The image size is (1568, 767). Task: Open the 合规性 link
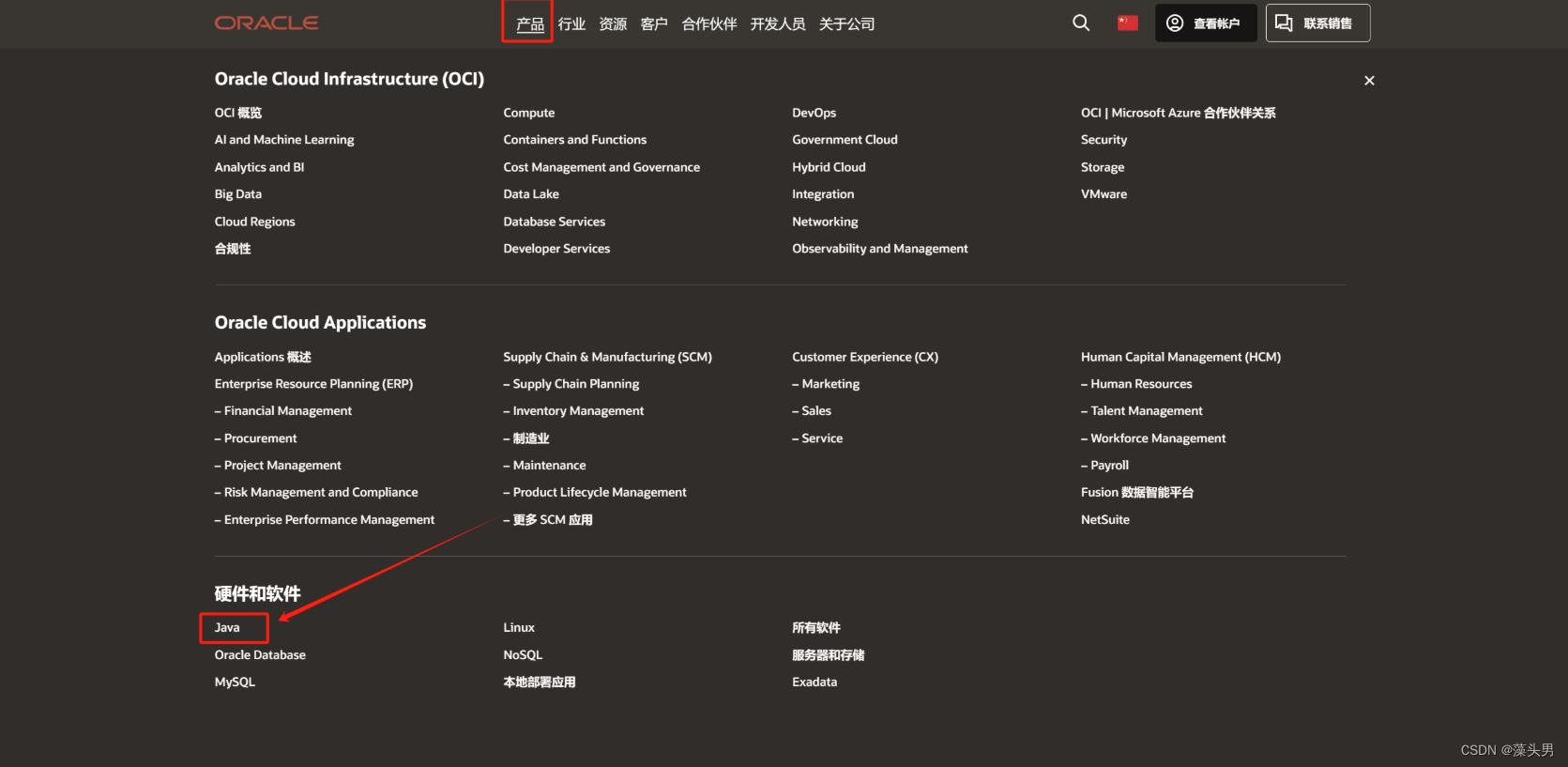[233, 249]
